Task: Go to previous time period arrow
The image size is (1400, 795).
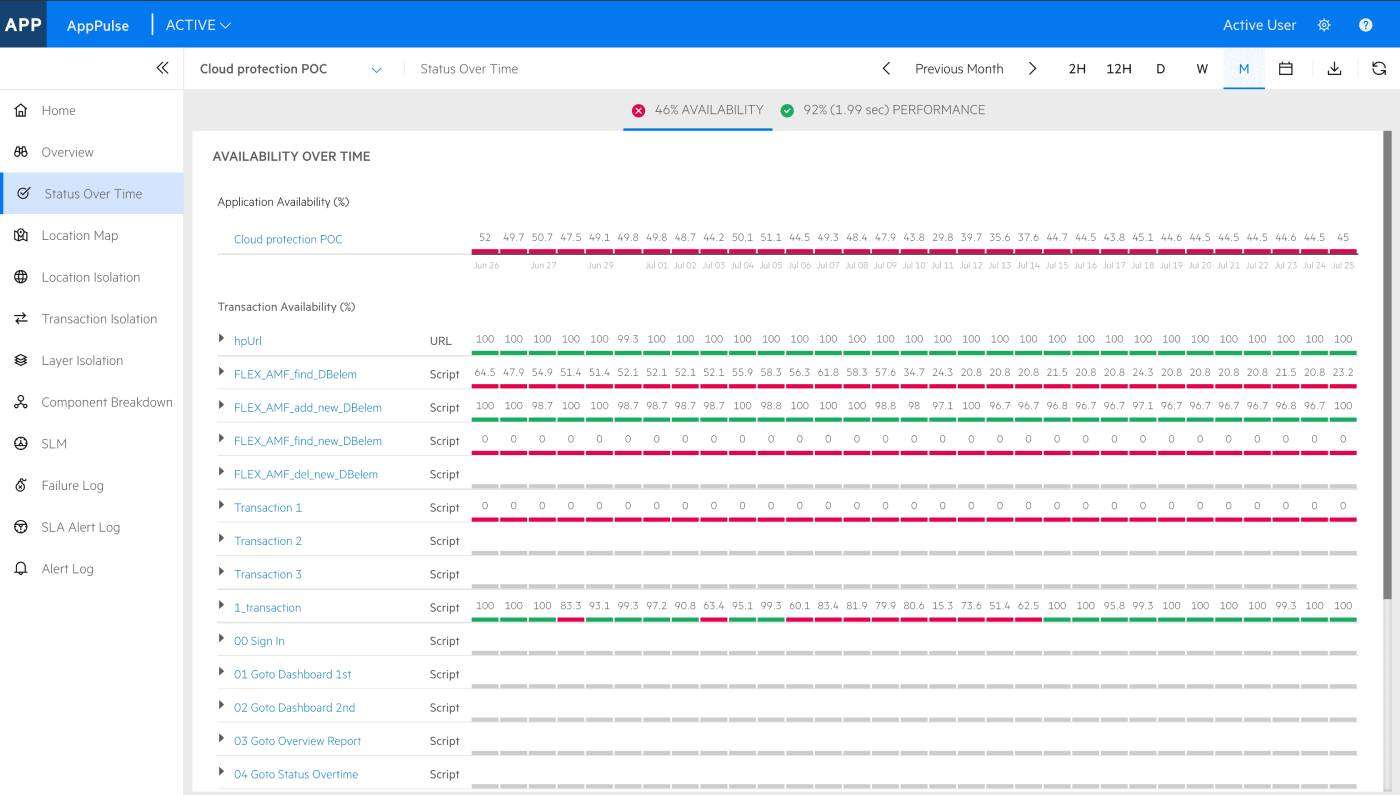Action: click(886, 69)
